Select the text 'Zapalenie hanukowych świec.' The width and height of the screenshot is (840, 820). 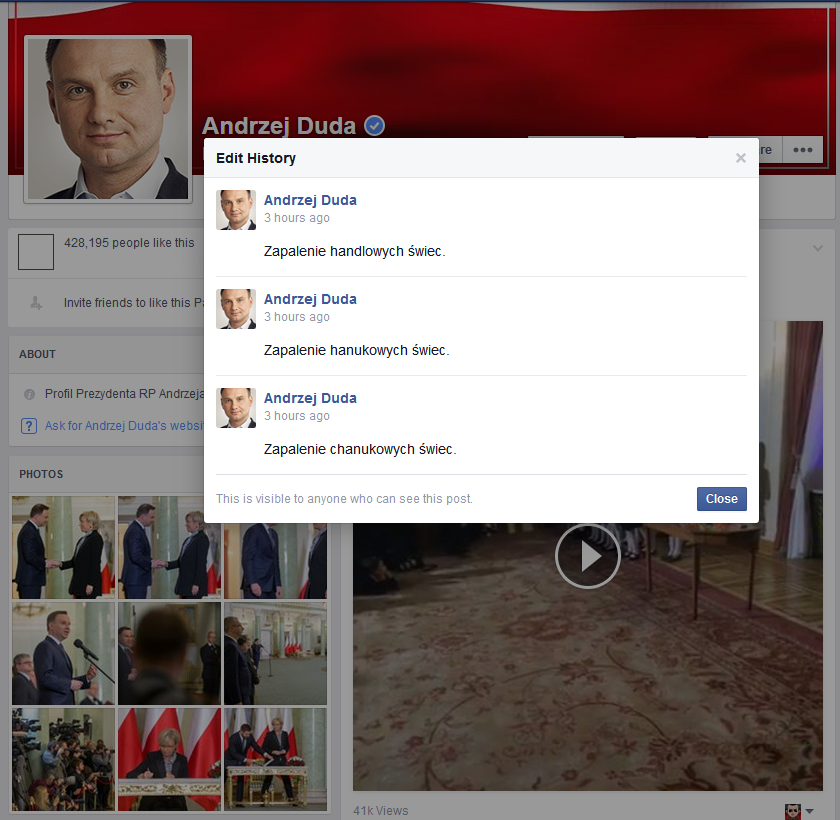(x=356, y=350)
